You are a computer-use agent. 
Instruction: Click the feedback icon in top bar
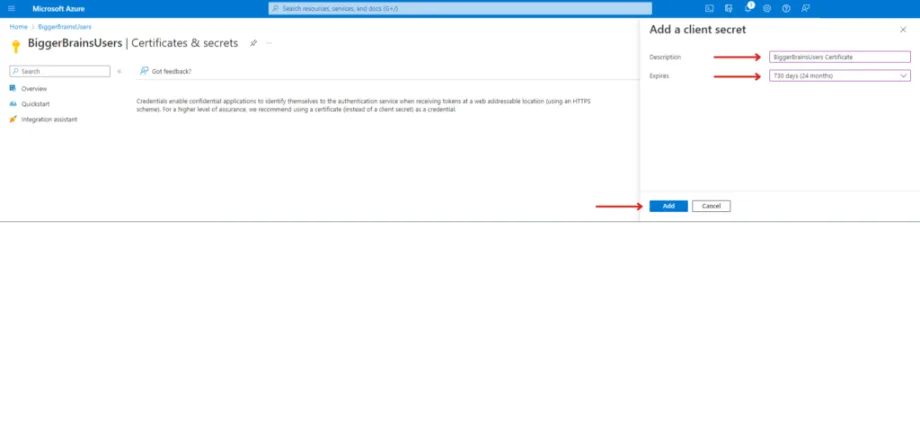[x=806, y=8]
